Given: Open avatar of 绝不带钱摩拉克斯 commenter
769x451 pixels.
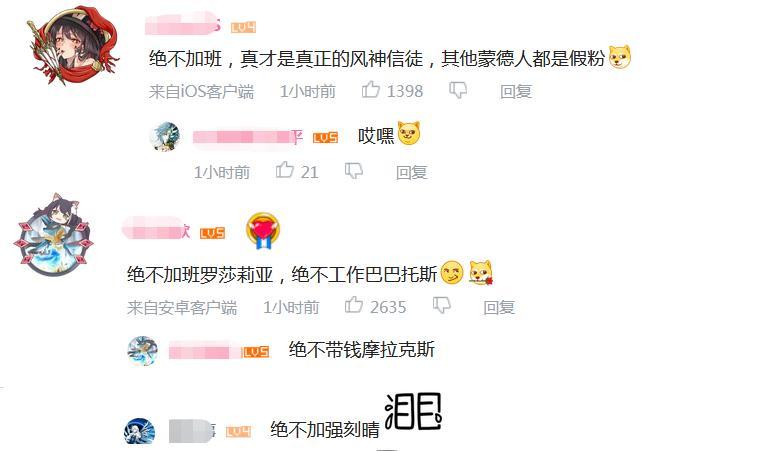Looking at the screenshot, I should (x=143, y=351).
